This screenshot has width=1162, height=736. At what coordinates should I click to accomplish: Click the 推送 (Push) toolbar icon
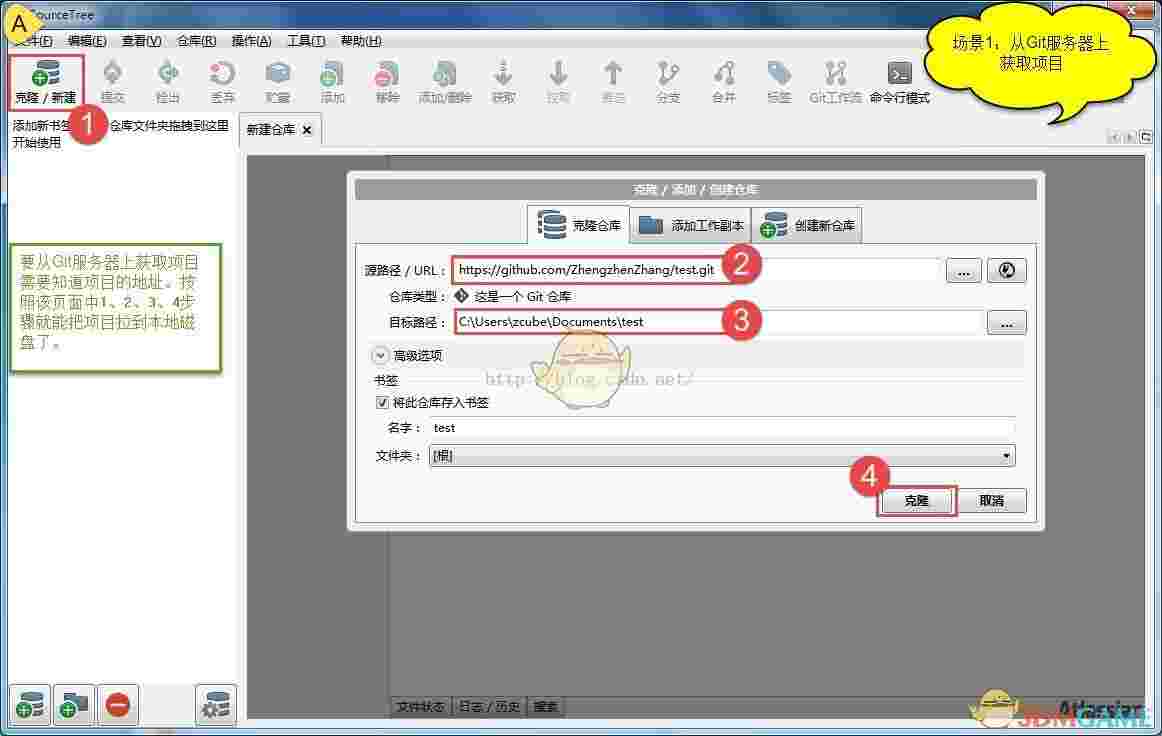click(613, 80)
